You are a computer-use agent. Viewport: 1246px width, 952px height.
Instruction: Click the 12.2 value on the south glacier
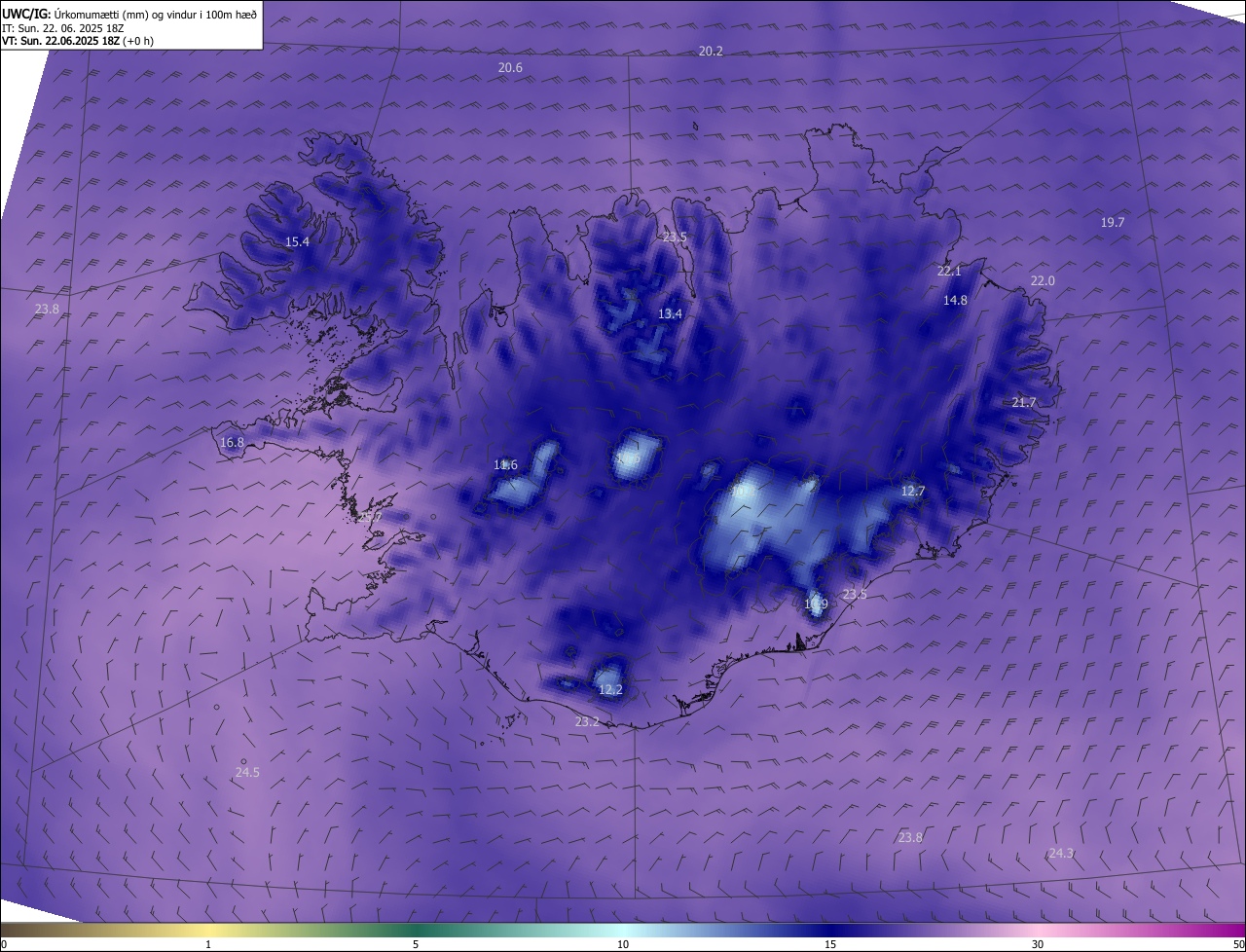(x=610, y=690)
